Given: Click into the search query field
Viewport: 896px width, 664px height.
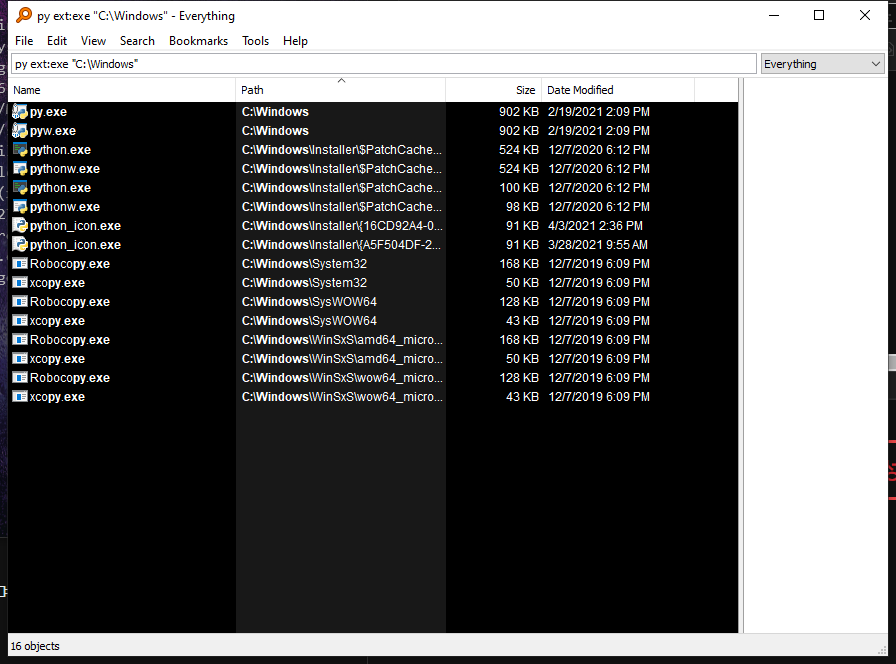Looking at the screenshot, I should point(384,64).
